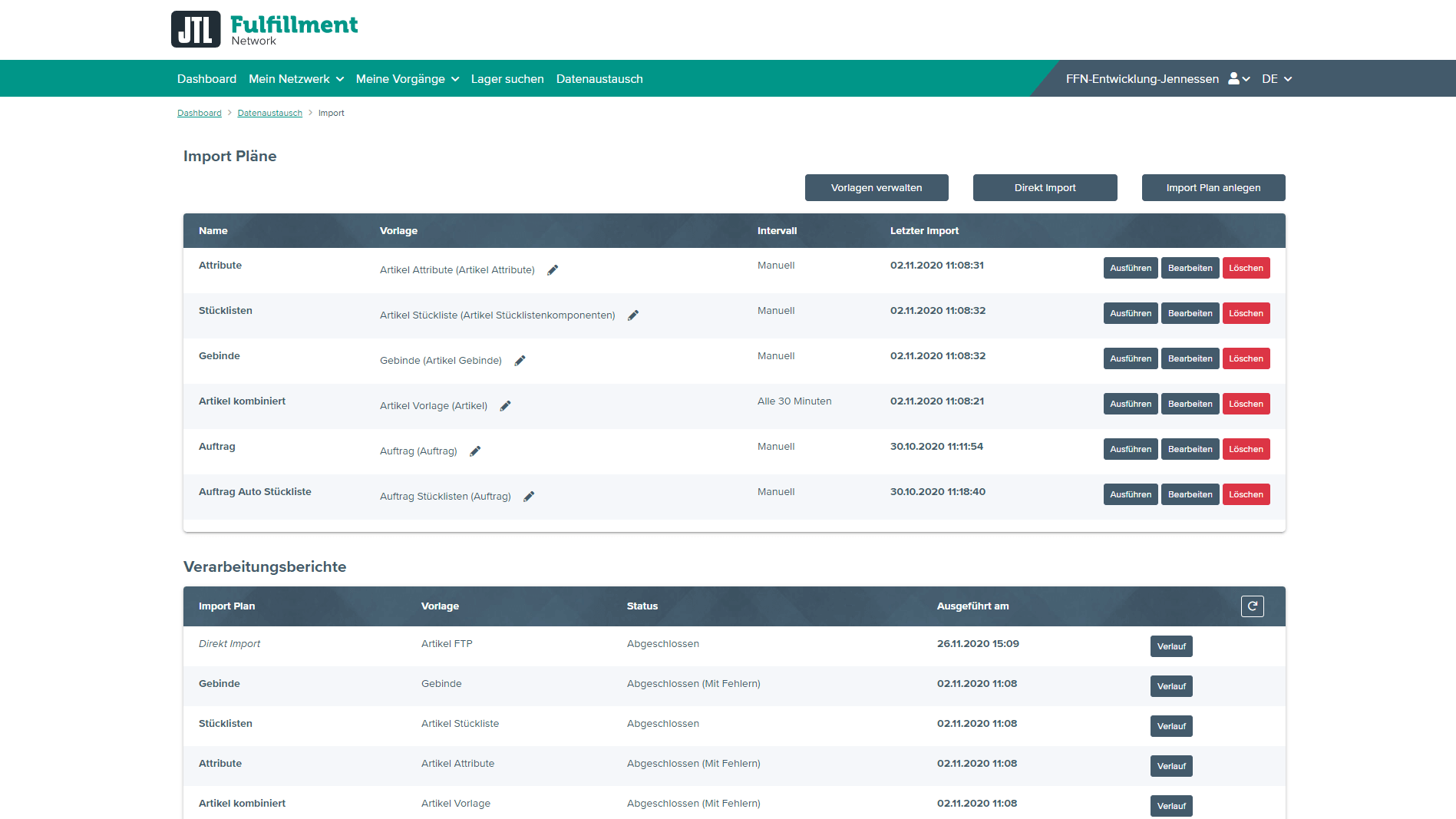
Task: Click the pencil icon beside Auftrag (Auftrag)
Action: point(475,451)
